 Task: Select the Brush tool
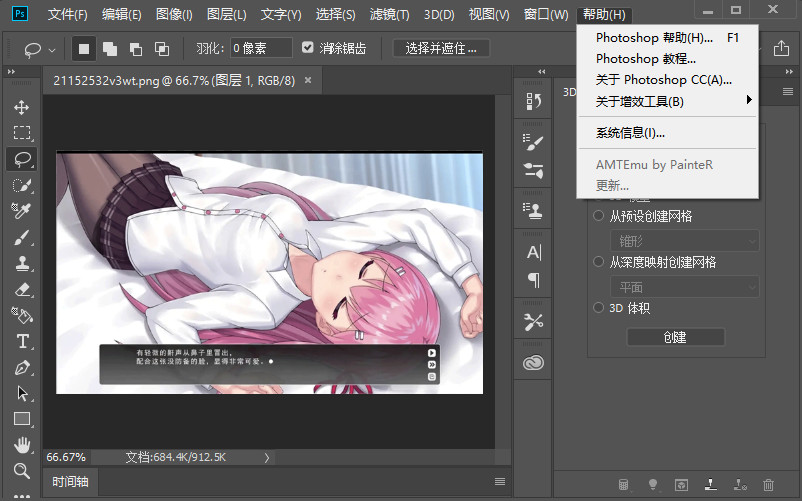(x=21, y=237)
